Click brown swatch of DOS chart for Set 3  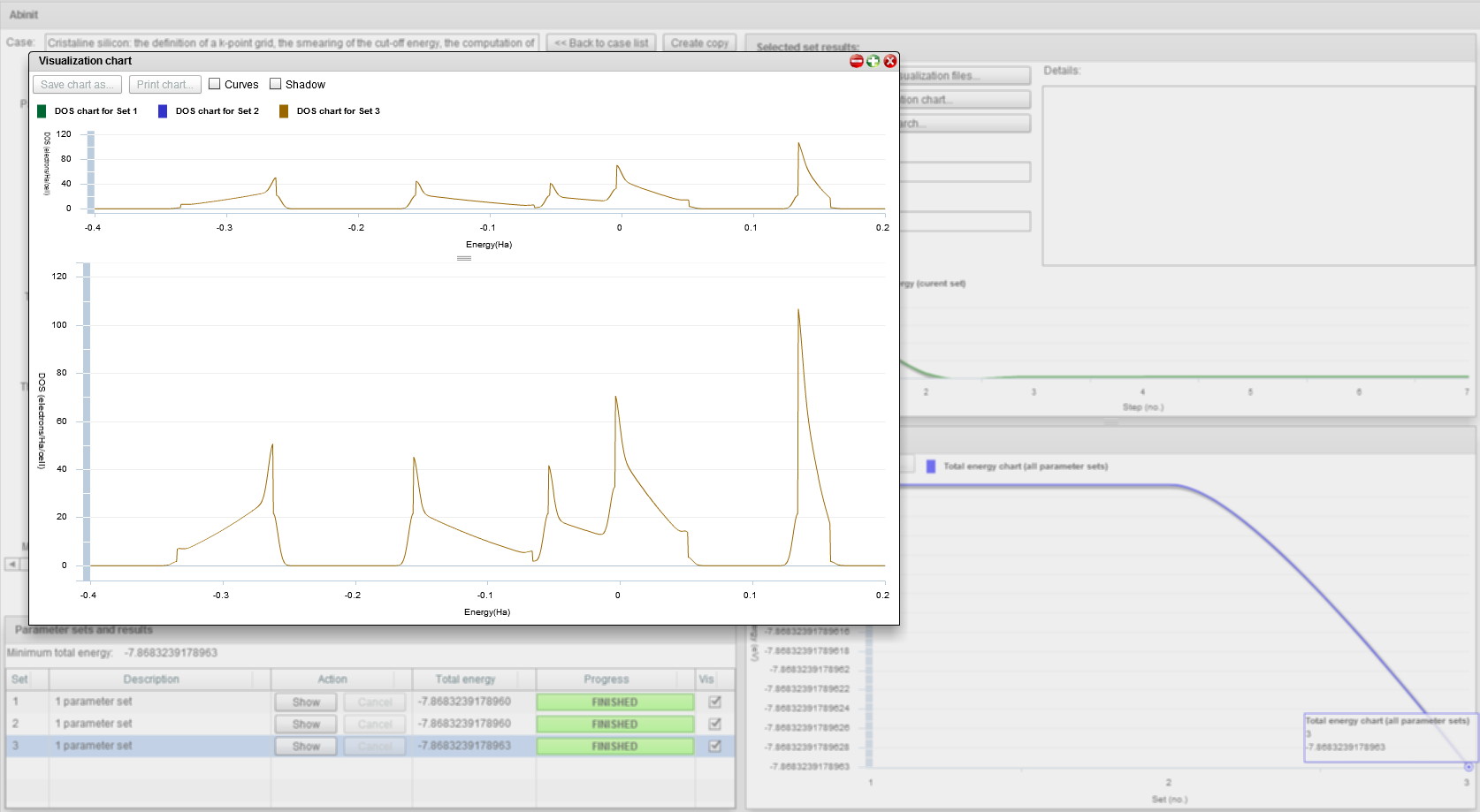284,111
